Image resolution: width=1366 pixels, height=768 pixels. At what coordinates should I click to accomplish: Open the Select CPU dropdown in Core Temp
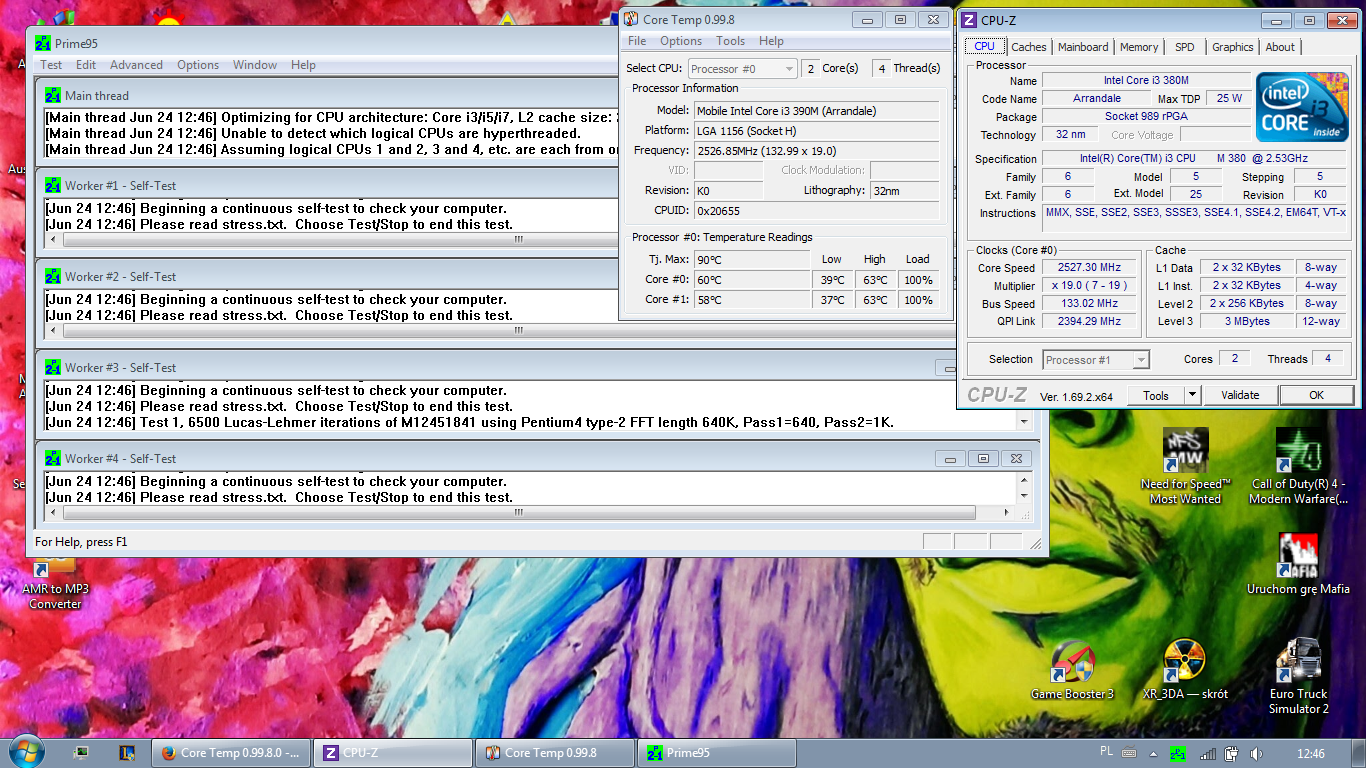tap(742, 68)
